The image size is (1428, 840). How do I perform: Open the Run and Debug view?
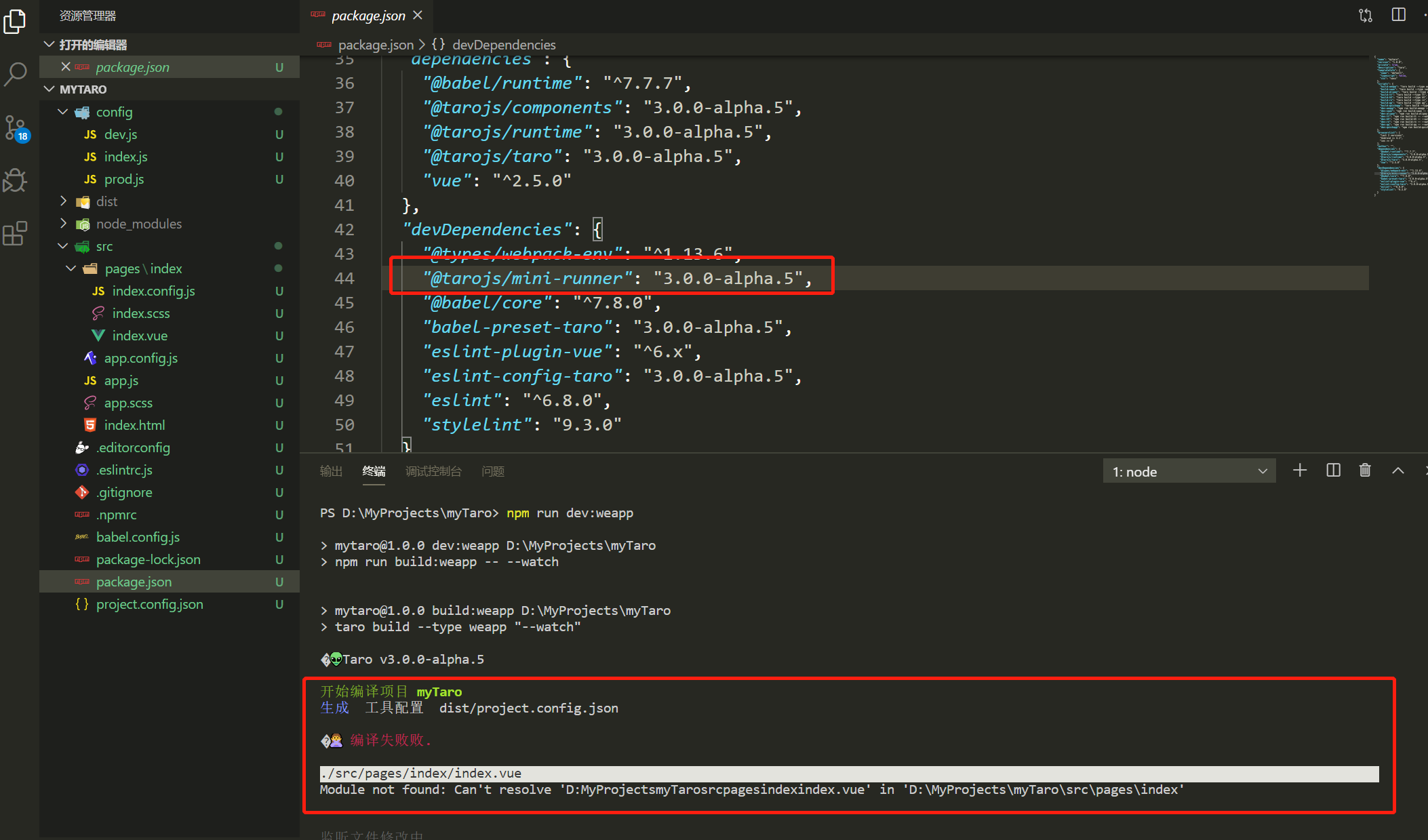click(15, 180)
